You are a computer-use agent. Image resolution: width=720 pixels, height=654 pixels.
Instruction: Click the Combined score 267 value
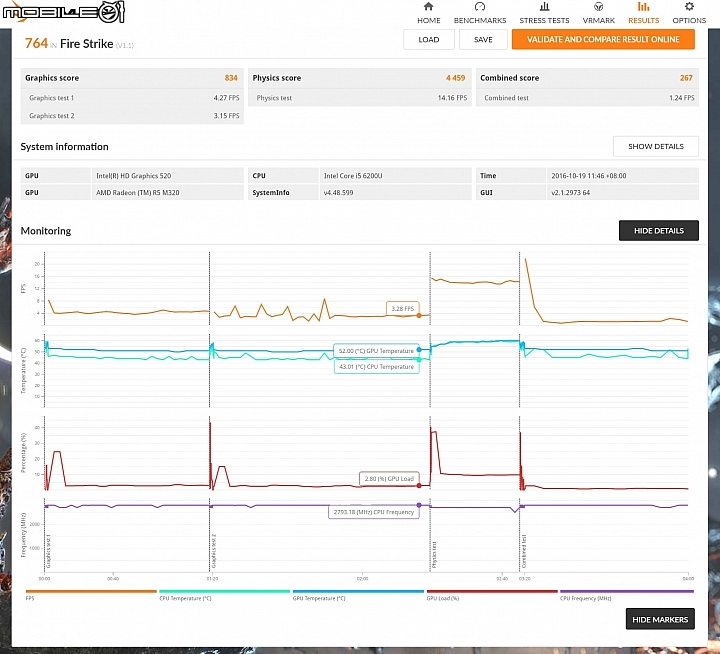pyautogui.click(x=686, y=78)
